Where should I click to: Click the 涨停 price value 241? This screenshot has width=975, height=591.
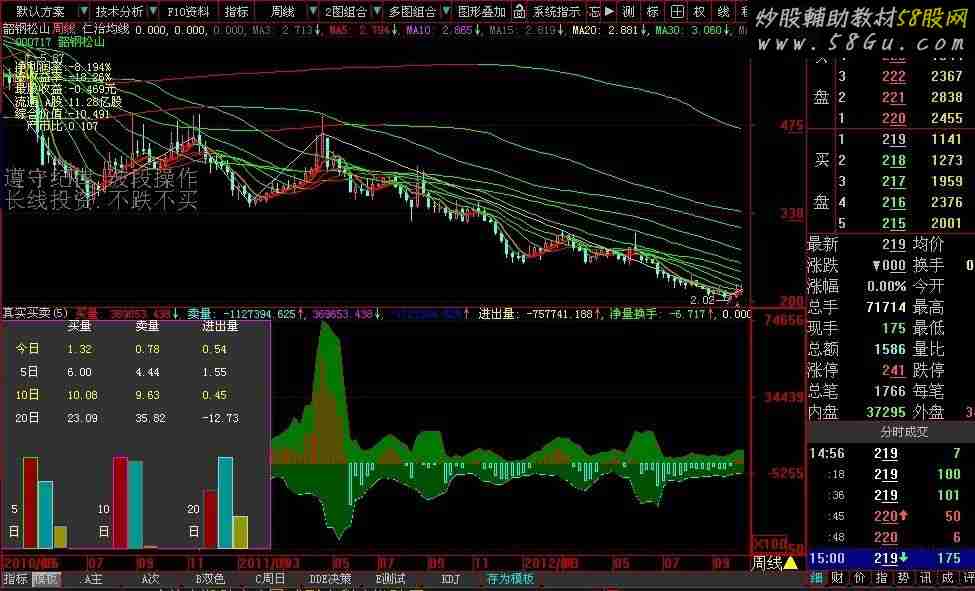tap(893, 370)
